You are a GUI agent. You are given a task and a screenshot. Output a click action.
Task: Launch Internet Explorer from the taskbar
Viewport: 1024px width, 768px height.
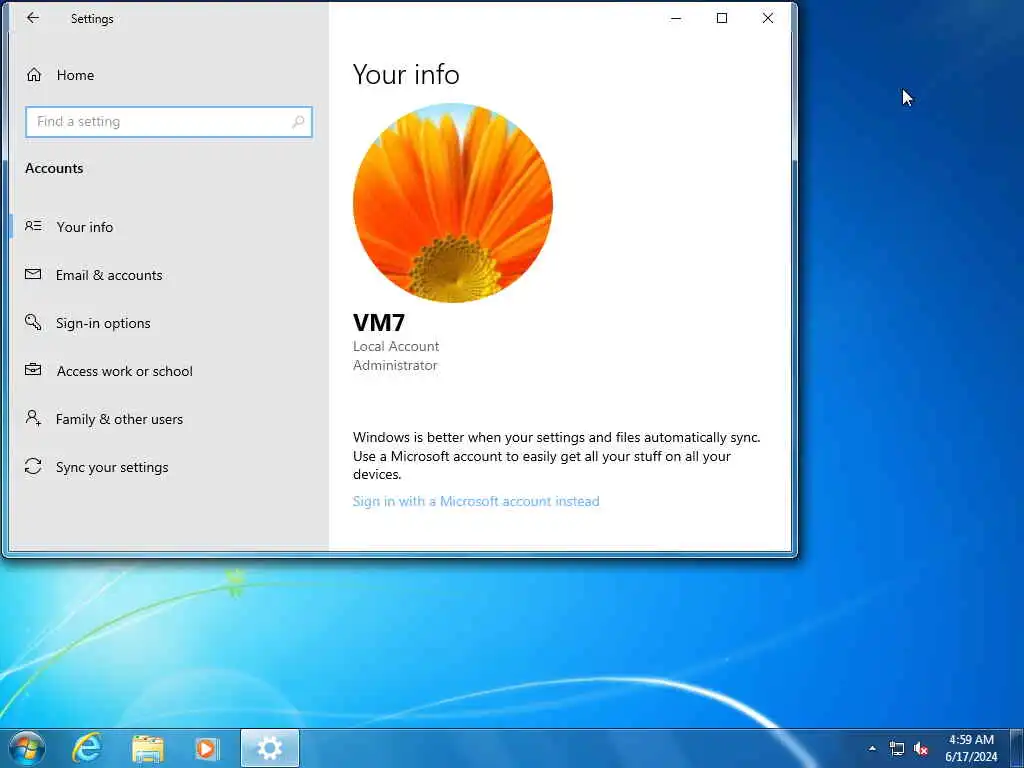point(87,748)
